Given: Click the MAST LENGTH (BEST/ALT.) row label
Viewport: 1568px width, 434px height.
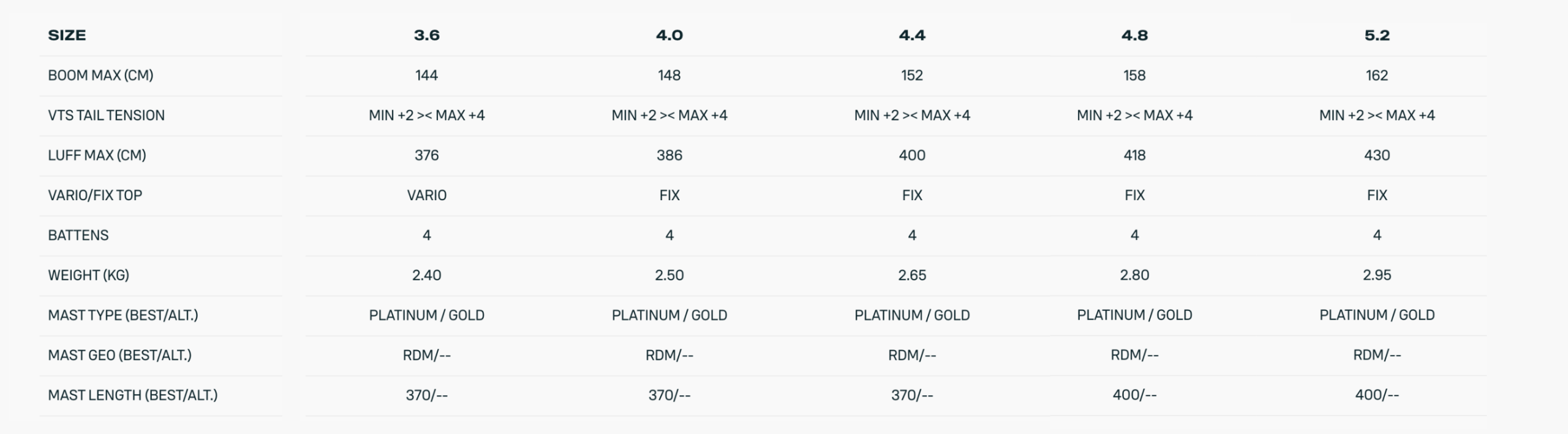Looking at the screenshot, I should [x=132, y=395].
